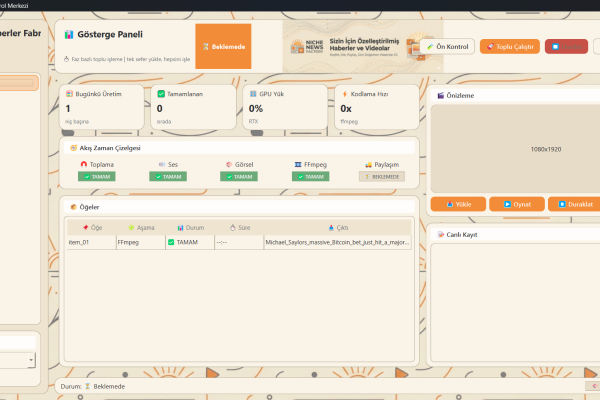The width and height of the screenshot is (600, 400).
Task: Click the Canlı Kayıt panel icon
Action: click(x=440, y=232)
